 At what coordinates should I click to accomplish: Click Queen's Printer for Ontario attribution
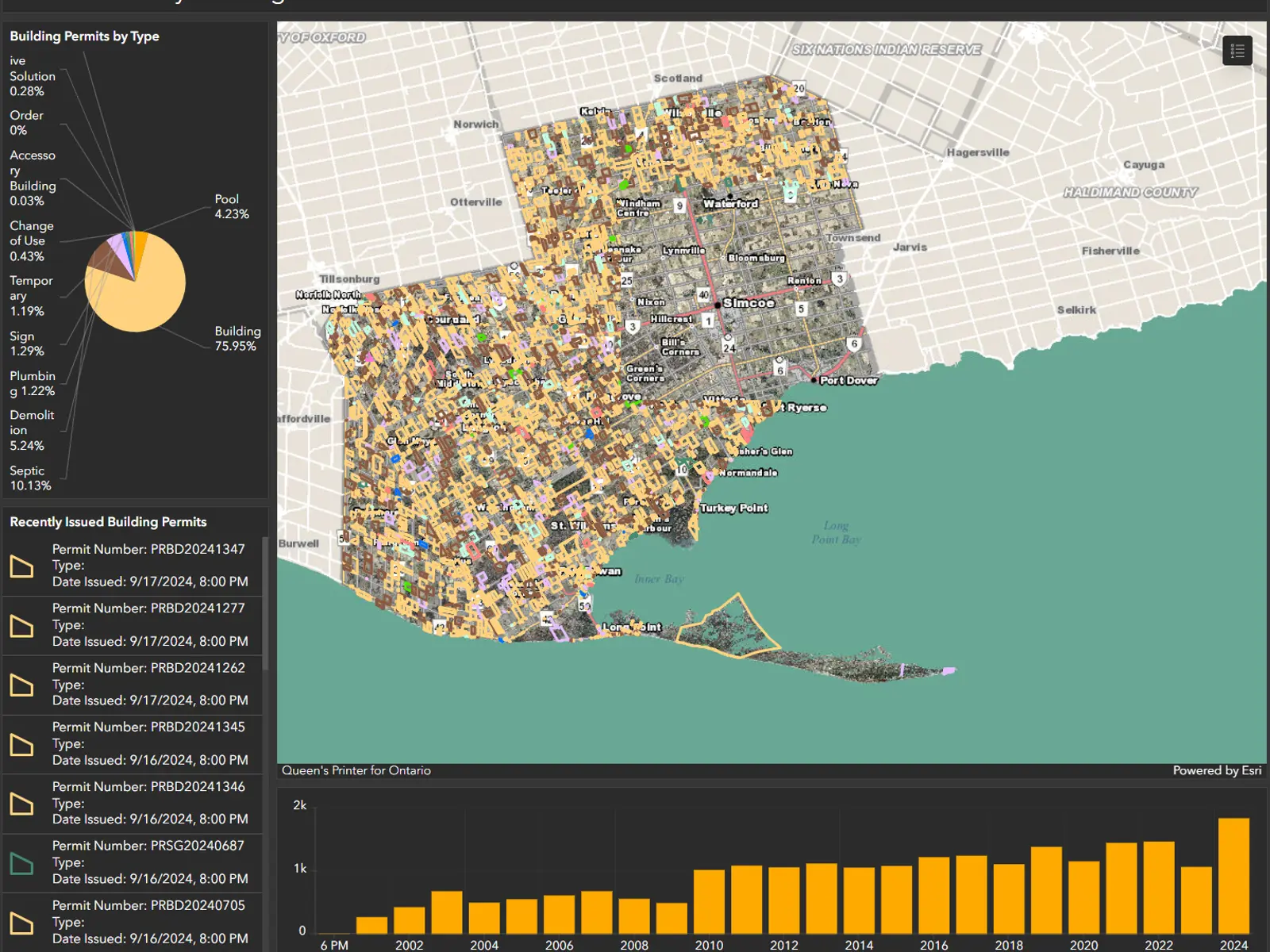tap(356, 770)
